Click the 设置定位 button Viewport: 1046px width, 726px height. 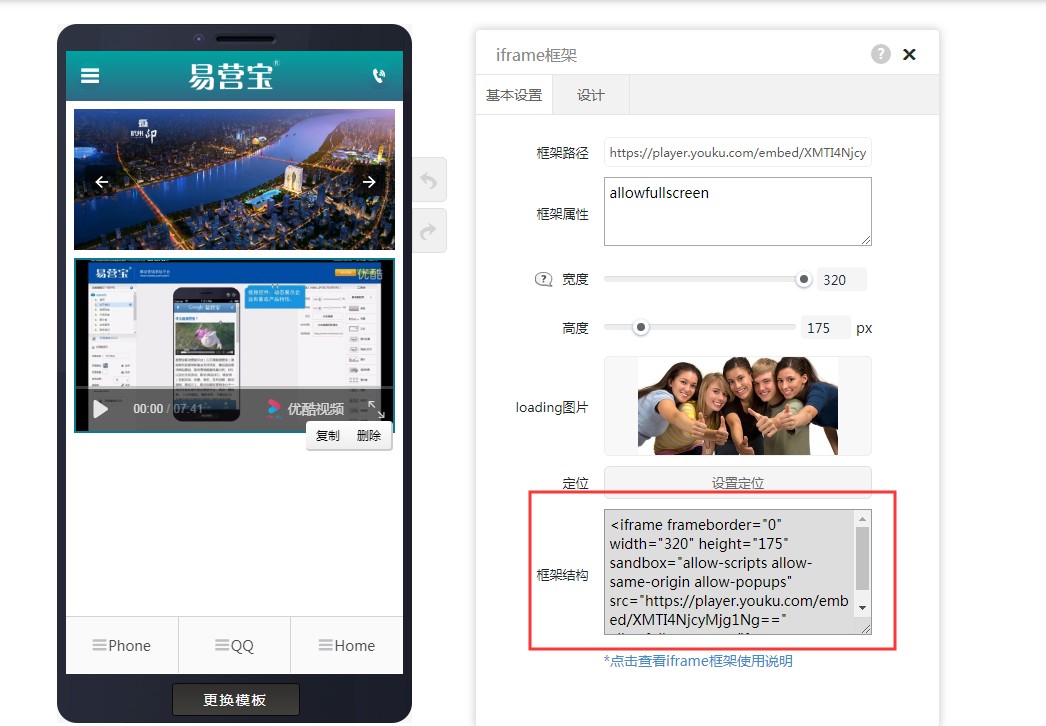tap(737, 482)
